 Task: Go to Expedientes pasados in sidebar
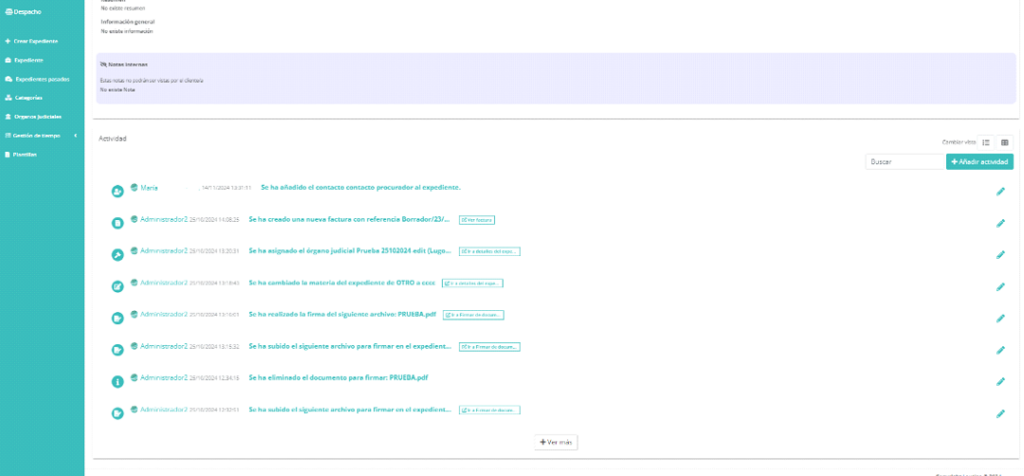click(x=42, y=78)
